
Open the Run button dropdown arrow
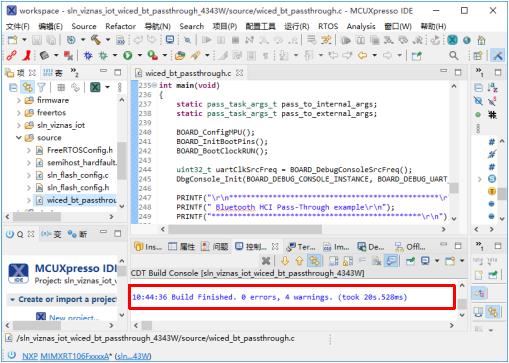pos(140,55)
